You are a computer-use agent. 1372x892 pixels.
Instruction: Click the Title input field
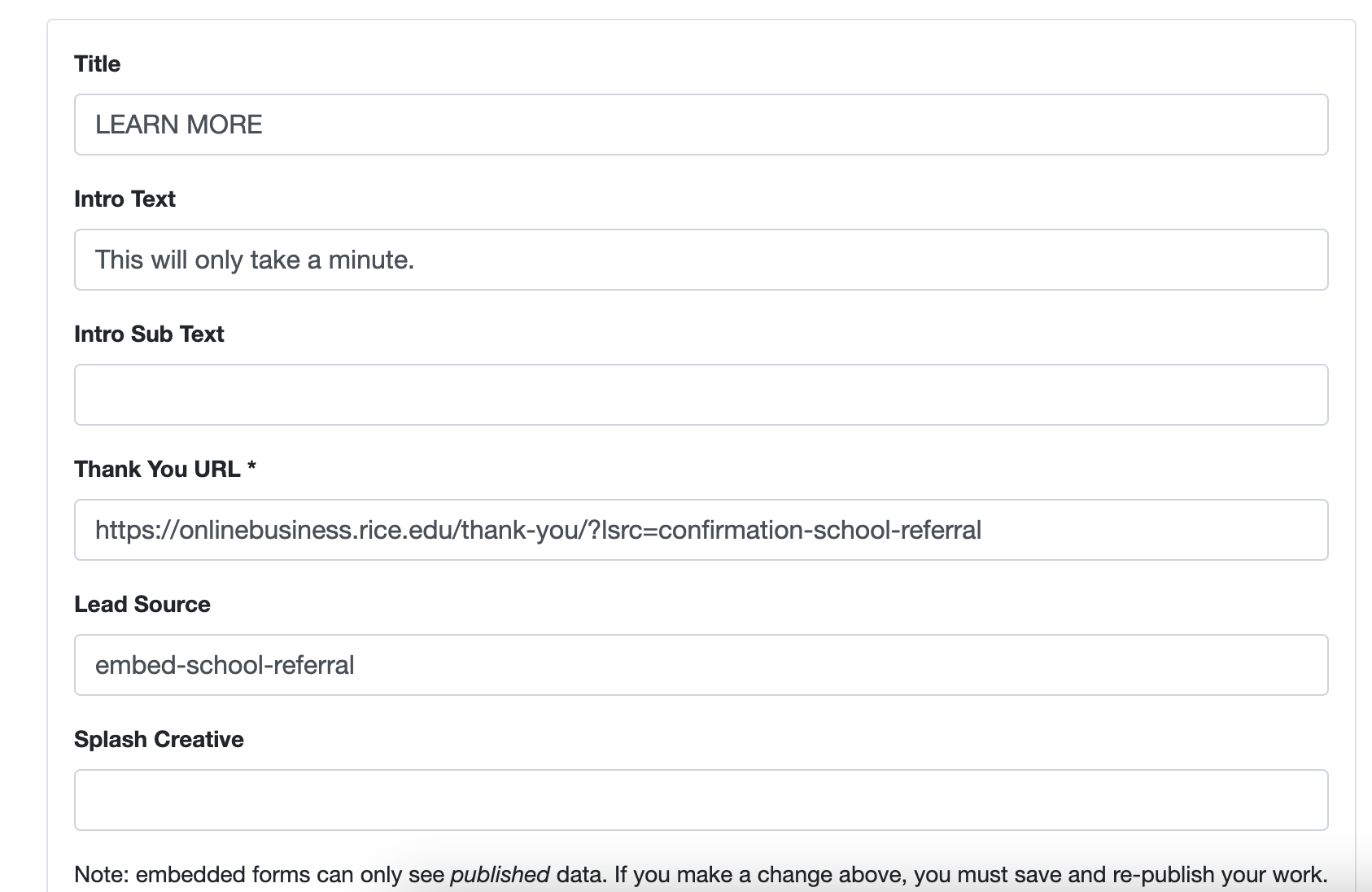coord(700,125)
